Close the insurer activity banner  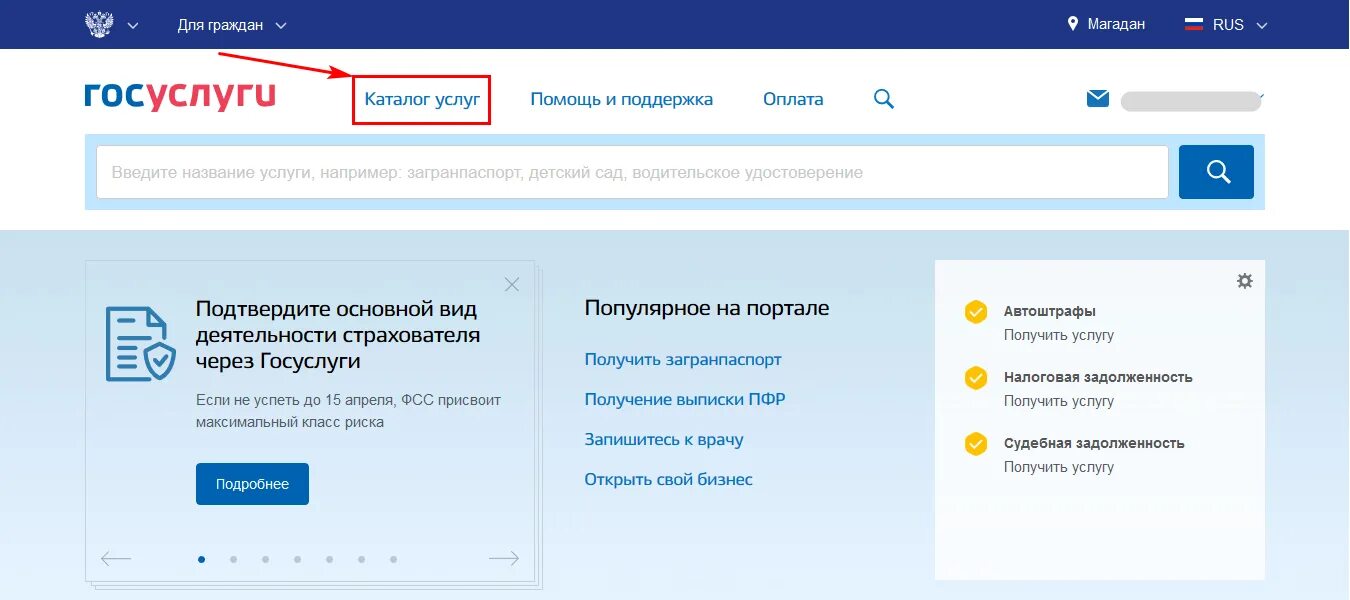[x=512, y=284]
